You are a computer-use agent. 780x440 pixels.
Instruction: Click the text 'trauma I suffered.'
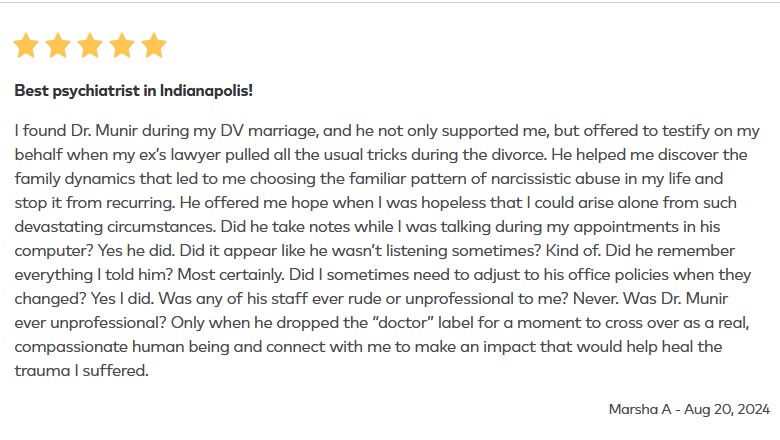pos(80,371)
